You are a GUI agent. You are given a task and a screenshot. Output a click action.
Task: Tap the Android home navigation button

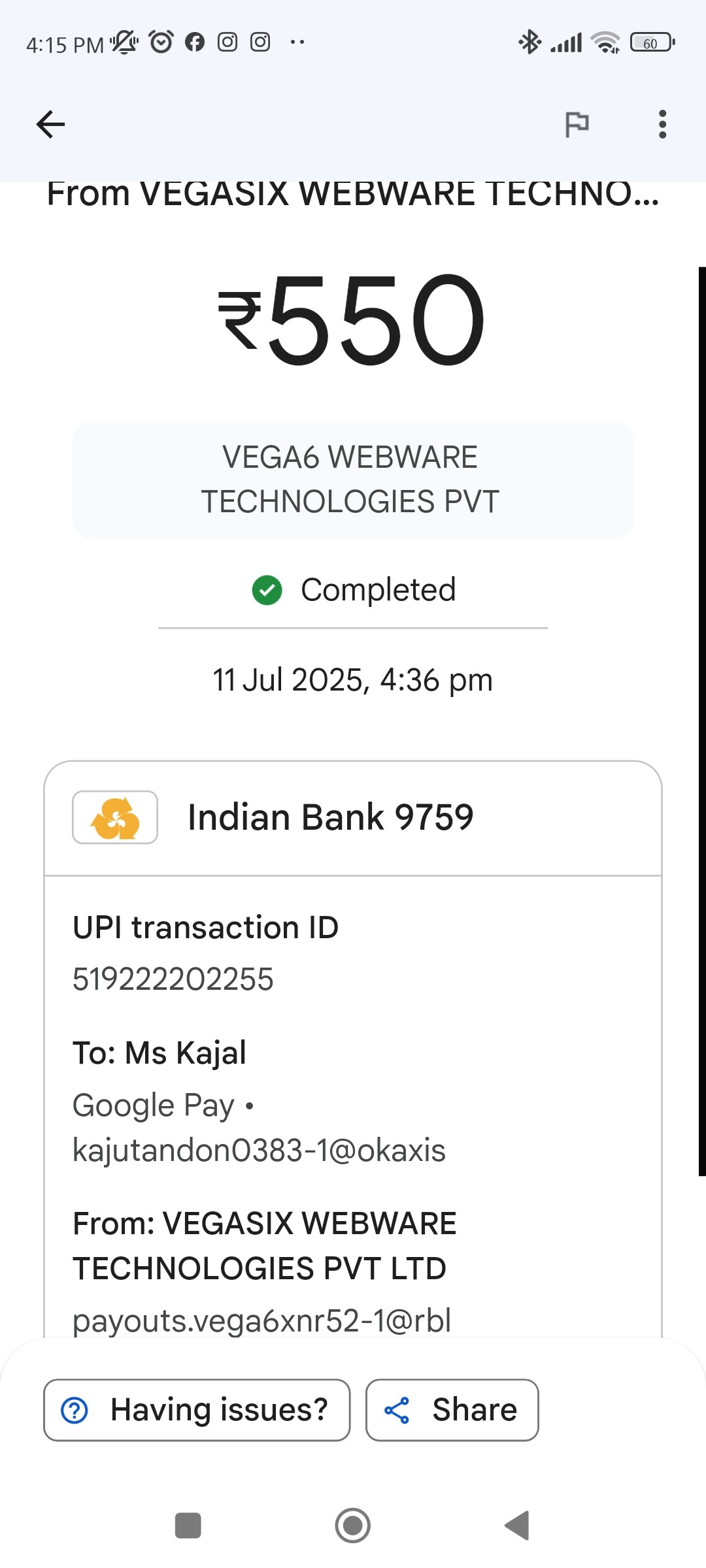(352, 1526)
